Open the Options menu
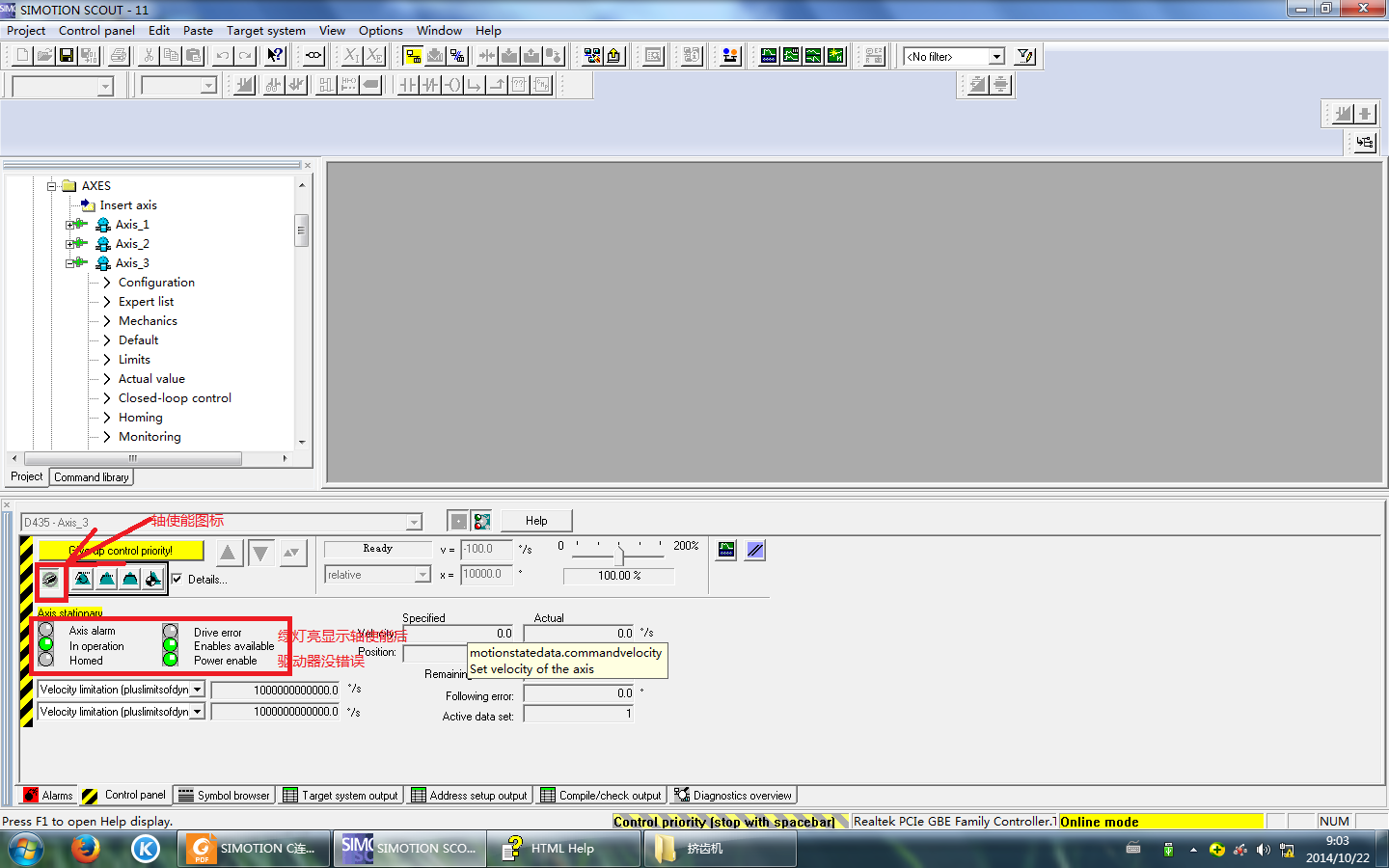 click(381, 31)
